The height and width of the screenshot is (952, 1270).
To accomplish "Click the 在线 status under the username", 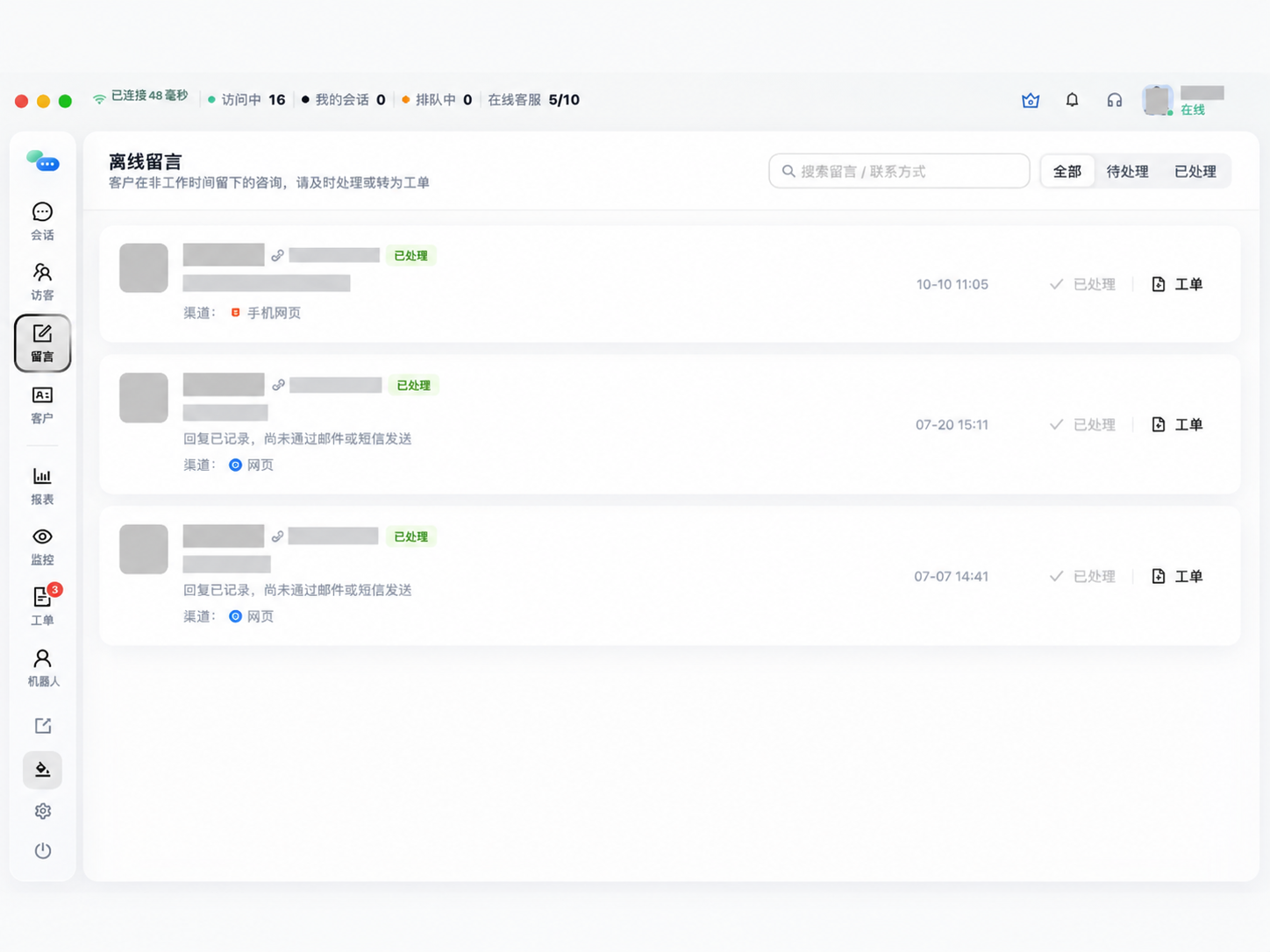I will tap(1193, 110).
